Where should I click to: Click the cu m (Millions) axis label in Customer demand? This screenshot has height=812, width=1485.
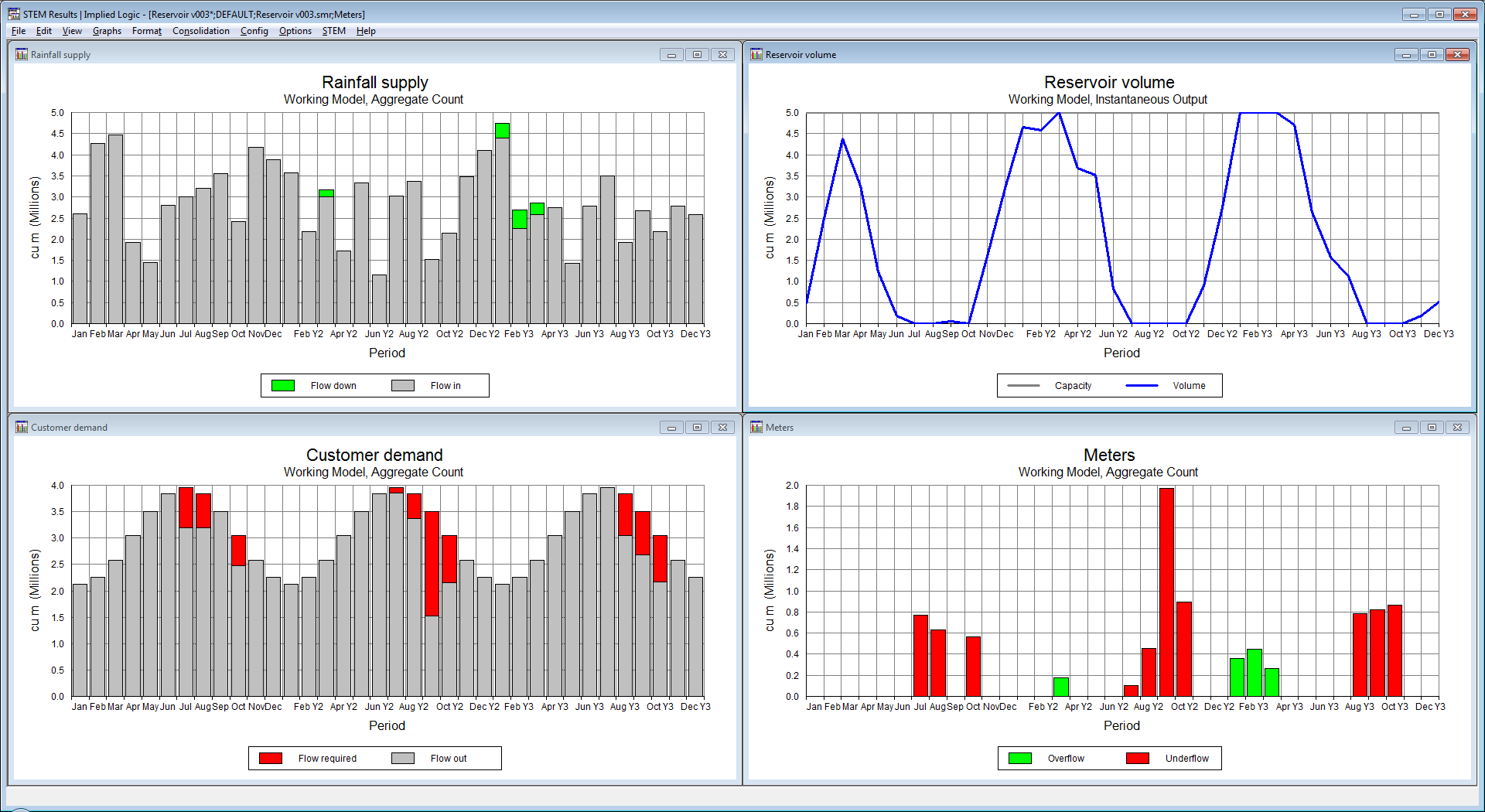click(35, 591)
